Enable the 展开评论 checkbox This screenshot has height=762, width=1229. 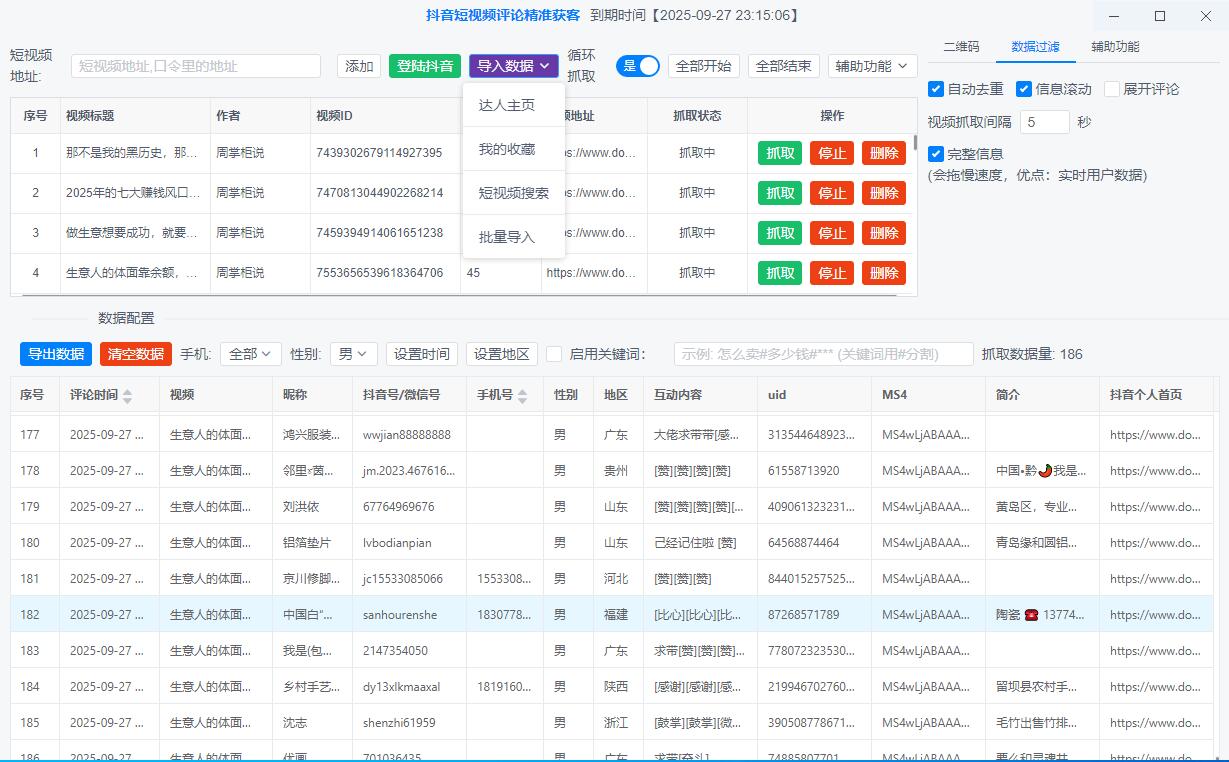point(1112,89)
